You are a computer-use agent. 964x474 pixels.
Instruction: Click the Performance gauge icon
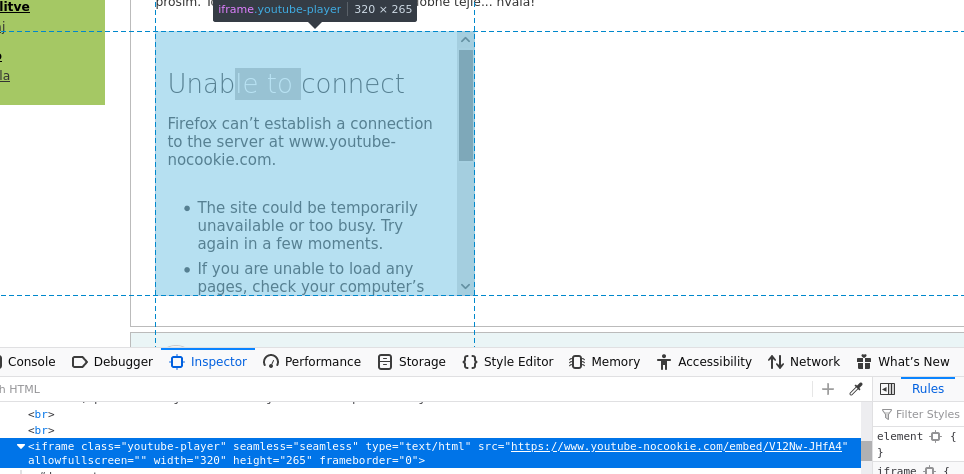pyautogui.click(x=271, y=362)
